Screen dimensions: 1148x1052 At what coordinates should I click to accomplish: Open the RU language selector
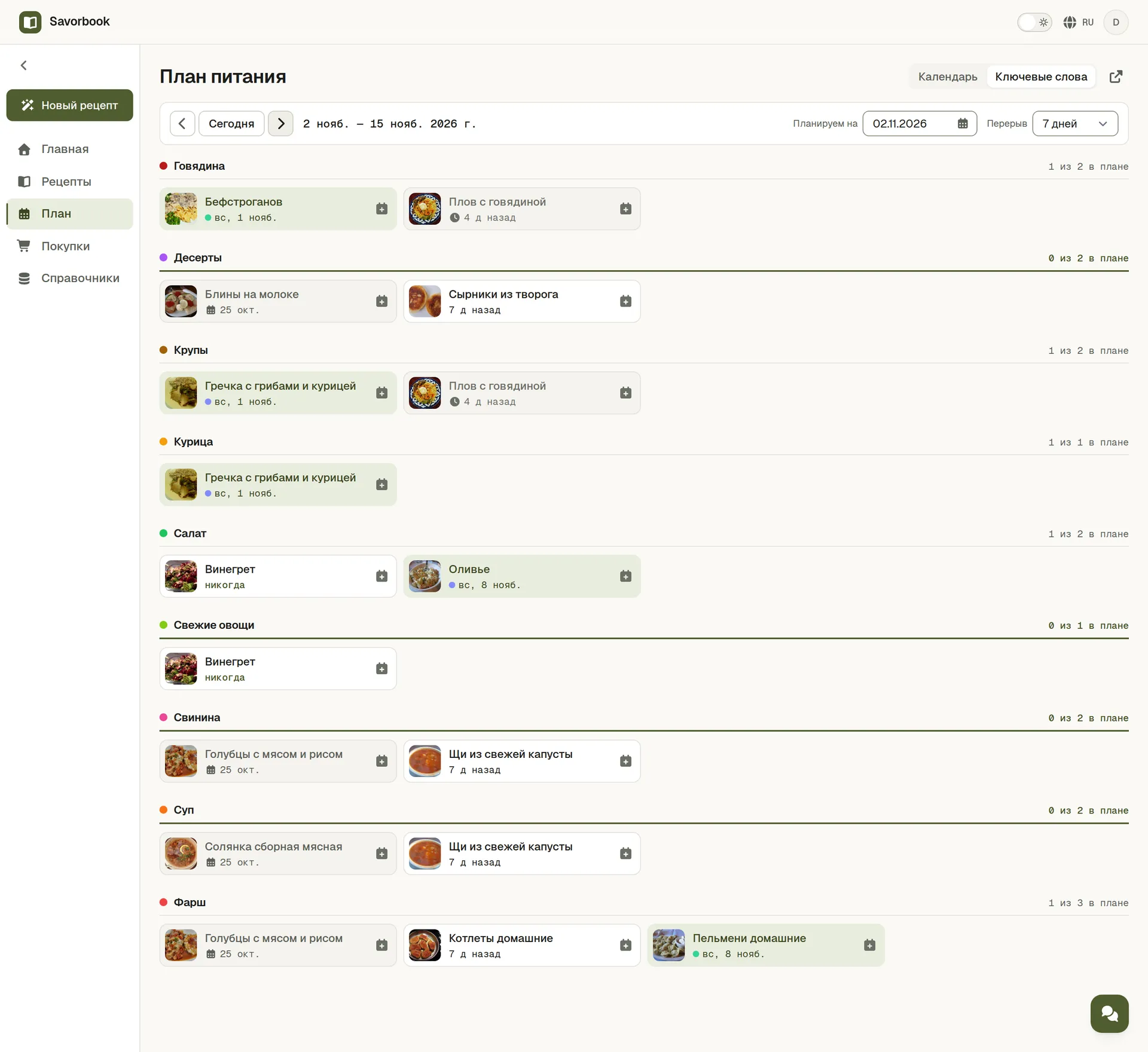click(1079, 22)
